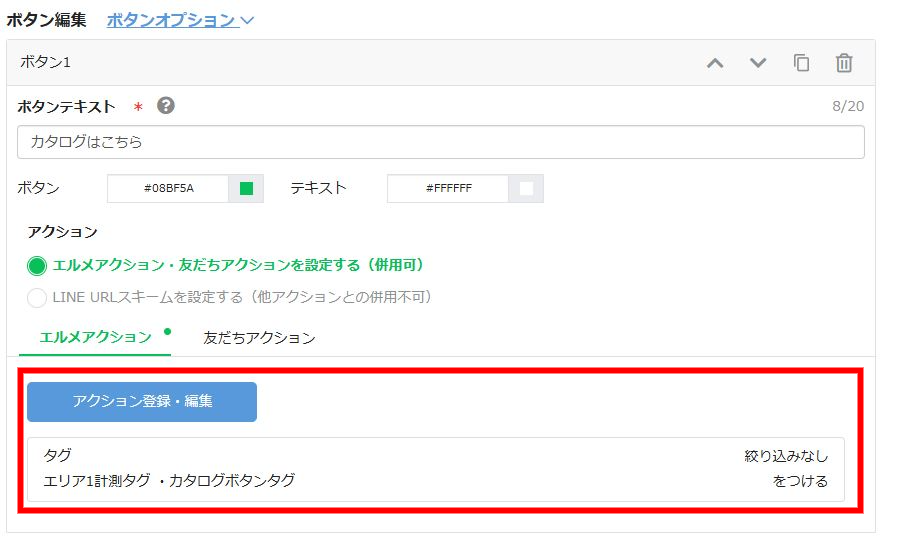
Task: Open help tooltip beside ボタンテキスト
Action: pos(166,106)
